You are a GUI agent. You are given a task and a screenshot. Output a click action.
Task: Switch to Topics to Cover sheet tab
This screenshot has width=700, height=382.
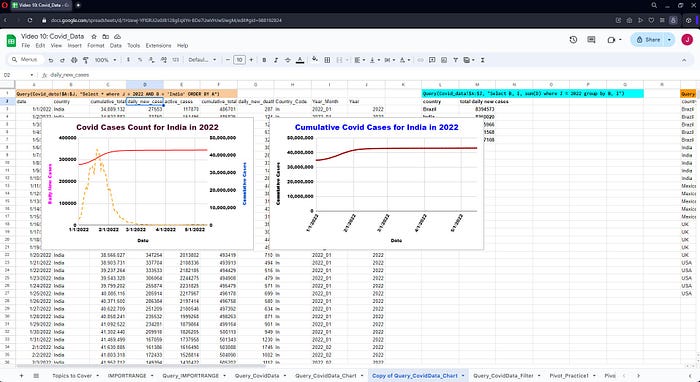71,376
